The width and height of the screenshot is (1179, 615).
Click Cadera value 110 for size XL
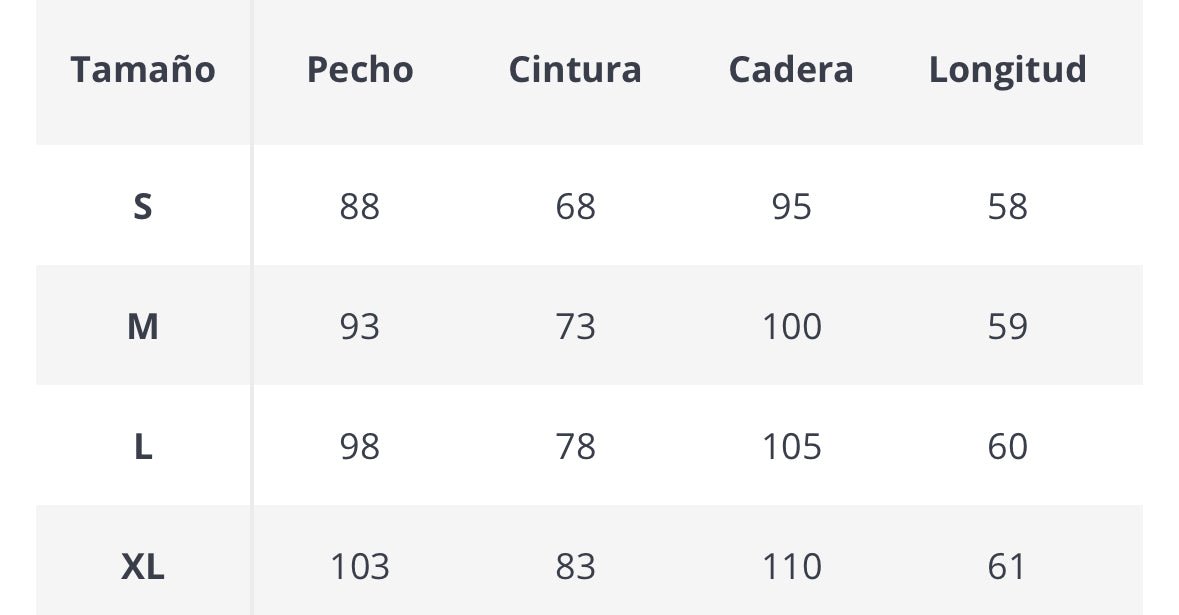[792, 567]
